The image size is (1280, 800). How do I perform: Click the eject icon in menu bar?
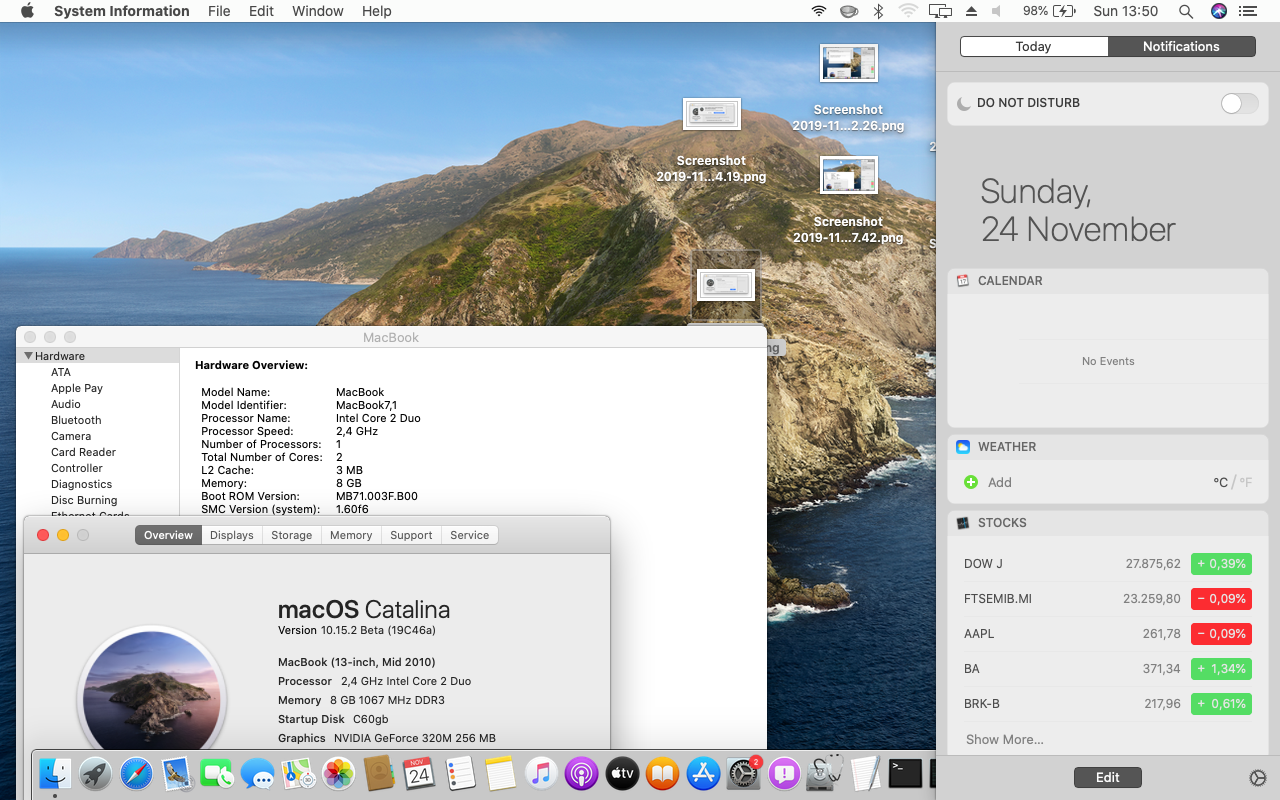(971, 11)
